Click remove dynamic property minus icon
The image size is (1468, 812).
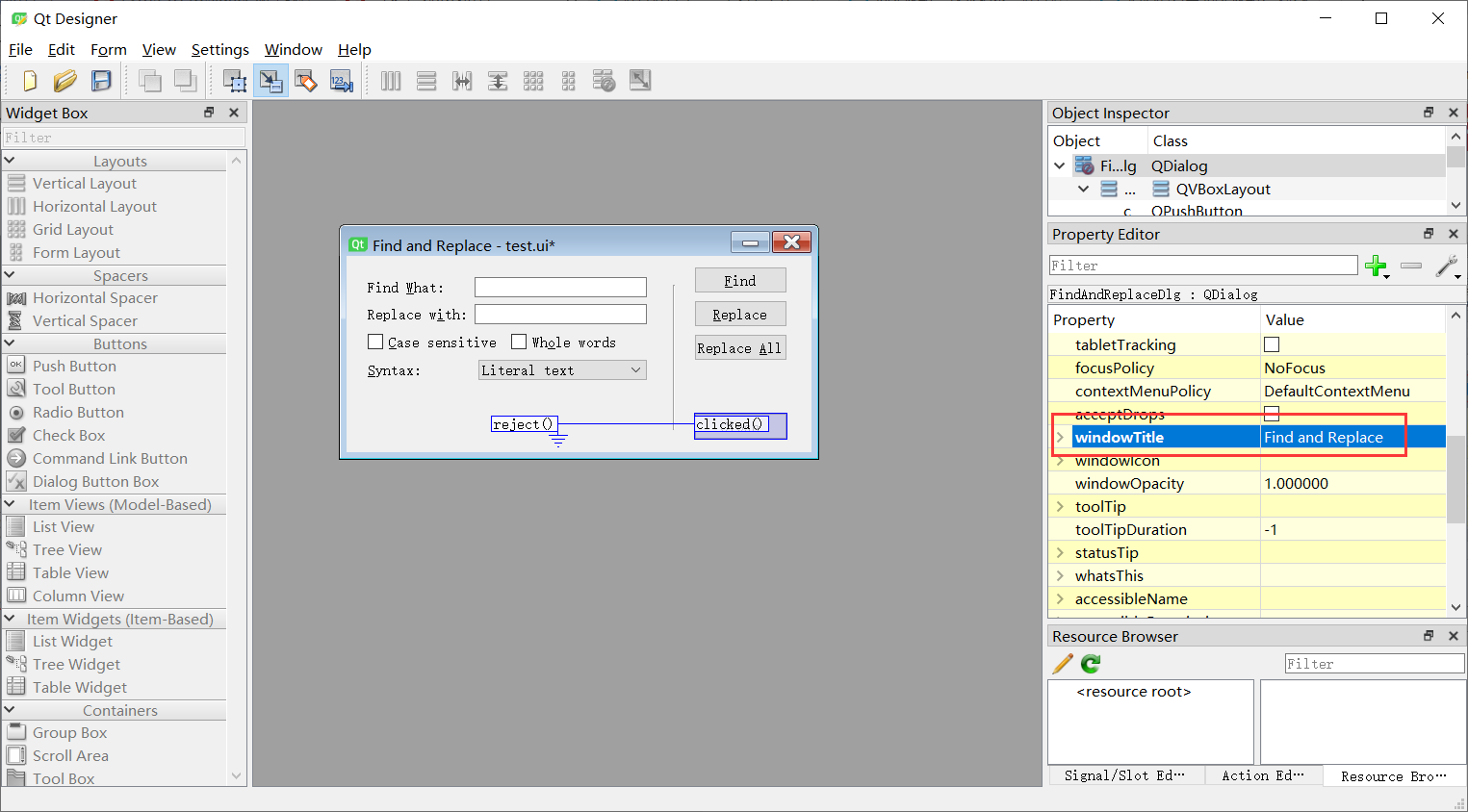point(1411,266)
